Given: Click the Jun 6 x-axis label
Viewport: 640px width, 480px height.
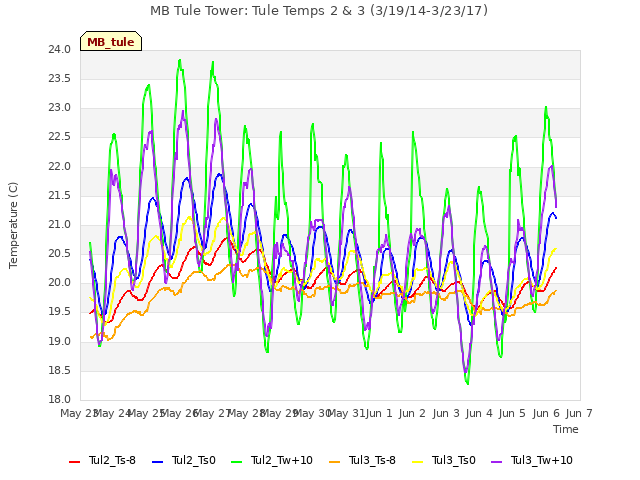Looking at the screenshot, I should pyautogui.click(x=546, y=413).
